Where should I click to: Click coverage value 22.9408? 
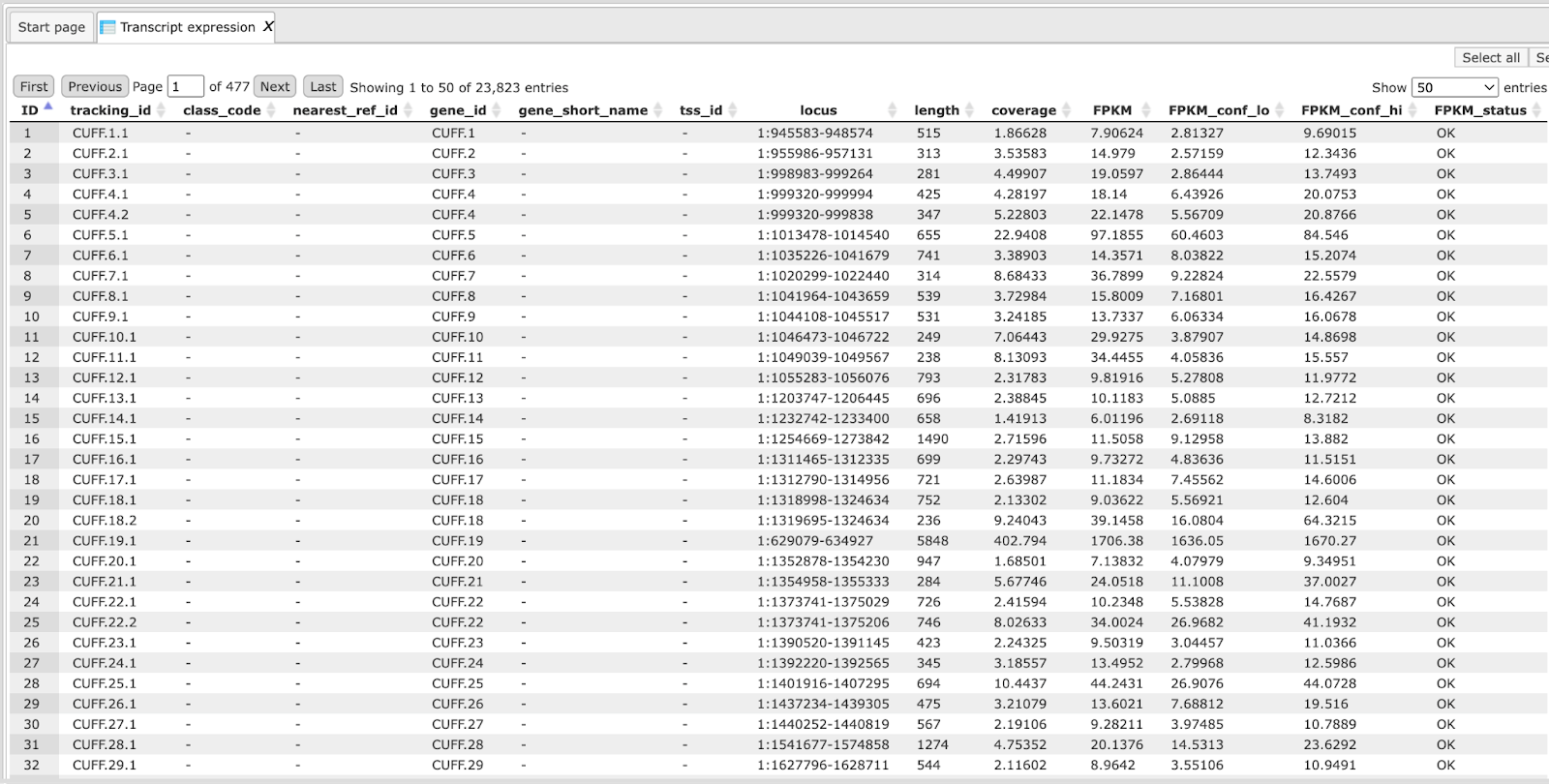(1020, 235)
